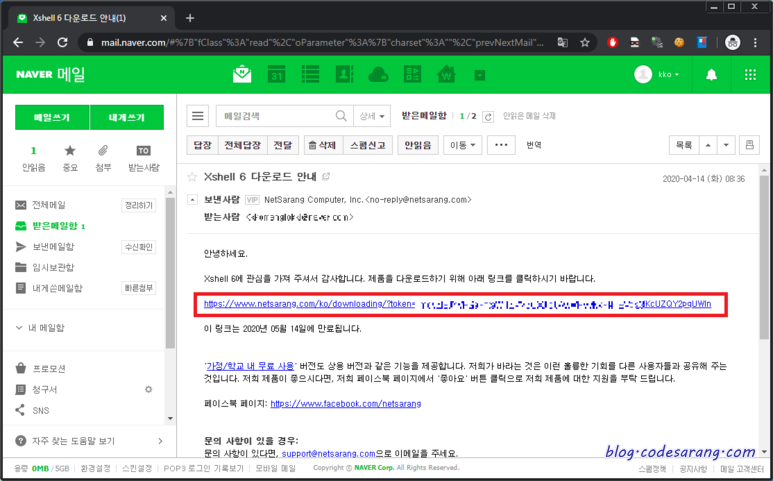Screen dimensions: 773x481
Task: Open the Memo list icon in header
Action: point(310,74)
